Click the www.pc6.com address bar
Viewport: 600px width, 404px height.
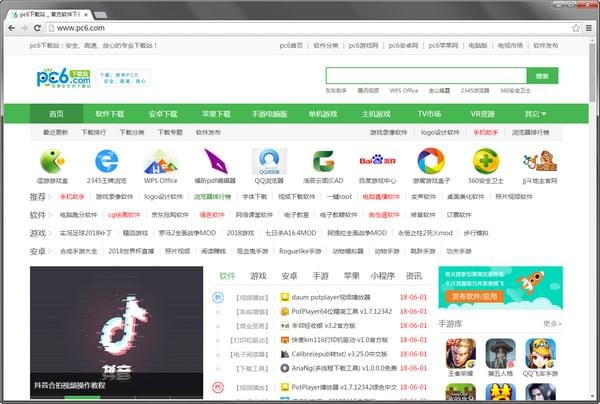(x=308, y=28)
